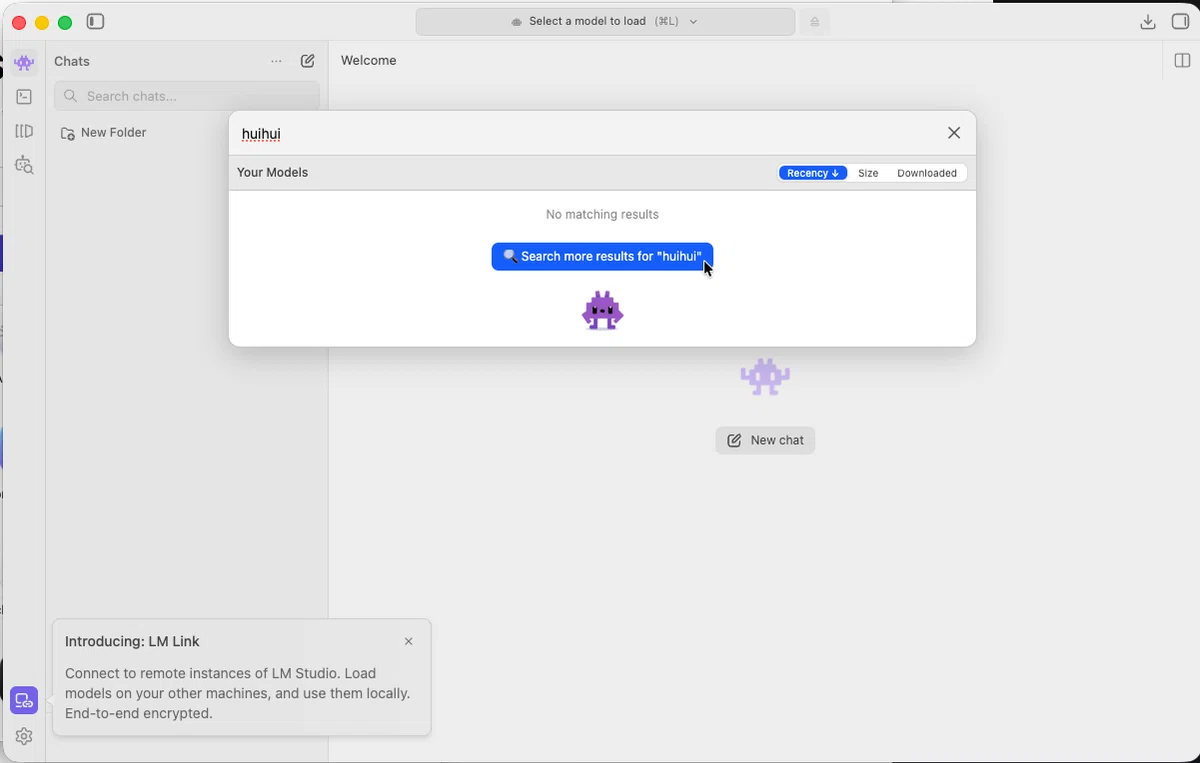Close the model search dialog
This screenshot has height=763, width=1200.
pos(954,133)
